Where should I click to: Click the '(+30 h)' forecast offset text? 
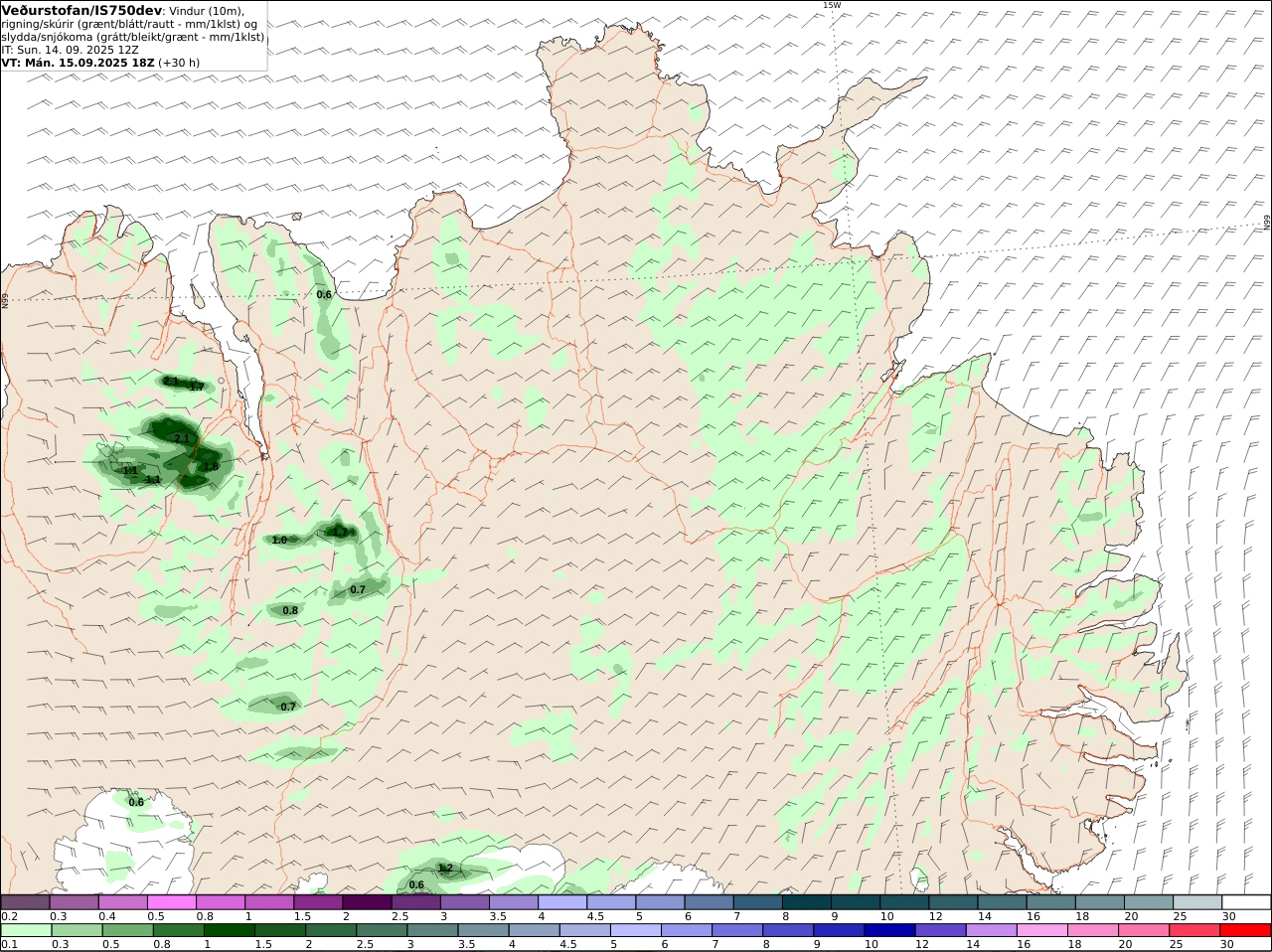179,63
